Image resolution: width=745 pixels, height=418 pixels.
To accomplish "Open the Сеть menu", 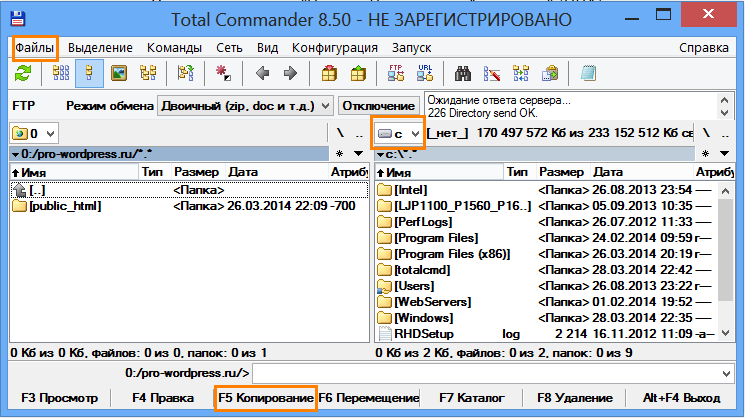I will 229,48.
